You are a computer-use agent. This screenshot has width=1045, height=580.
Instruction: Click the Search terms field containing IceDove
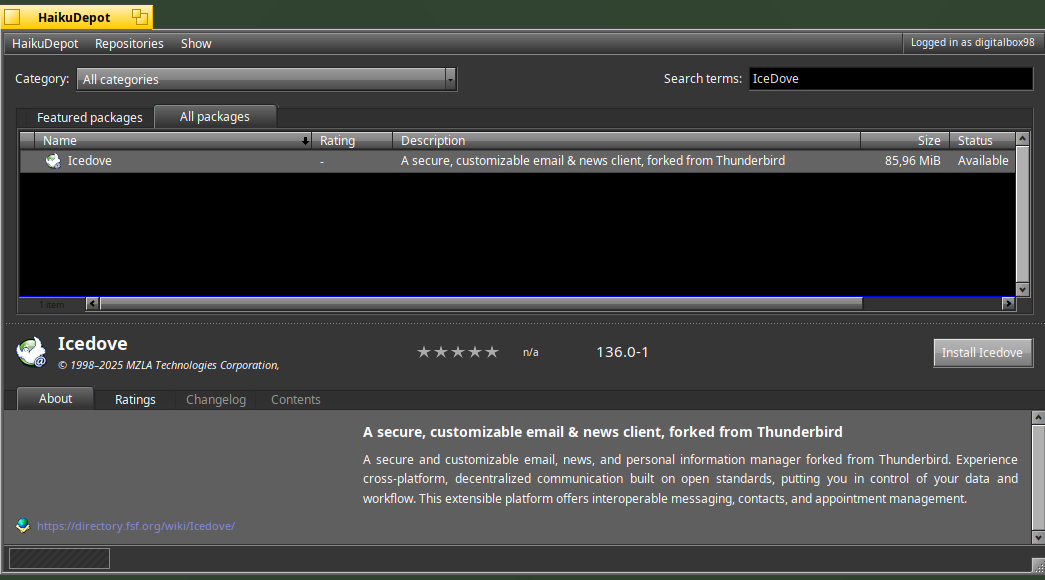click(x=891, y=79)
